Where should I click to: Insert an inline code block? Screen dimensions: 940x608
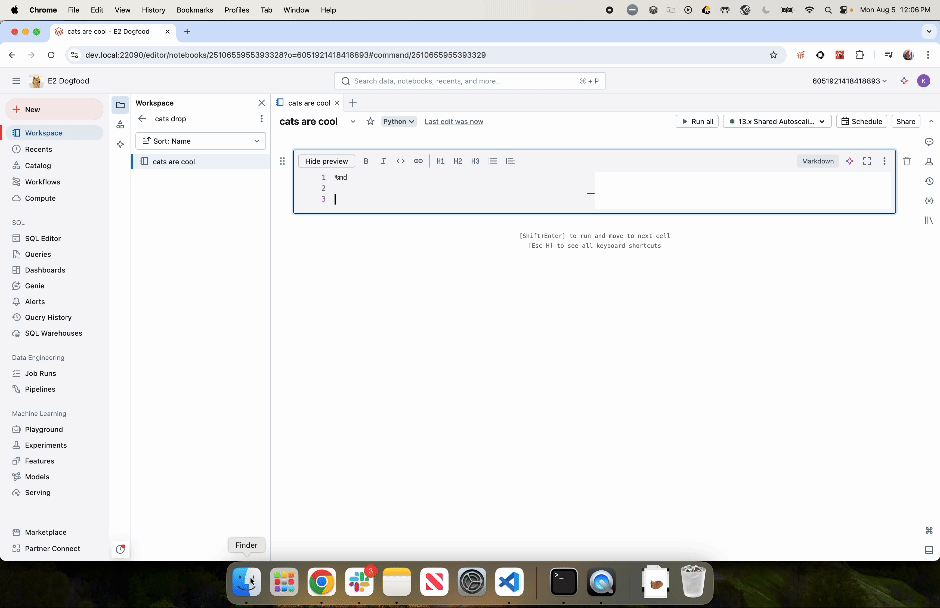pyautogui.click(x=400, y=161)
